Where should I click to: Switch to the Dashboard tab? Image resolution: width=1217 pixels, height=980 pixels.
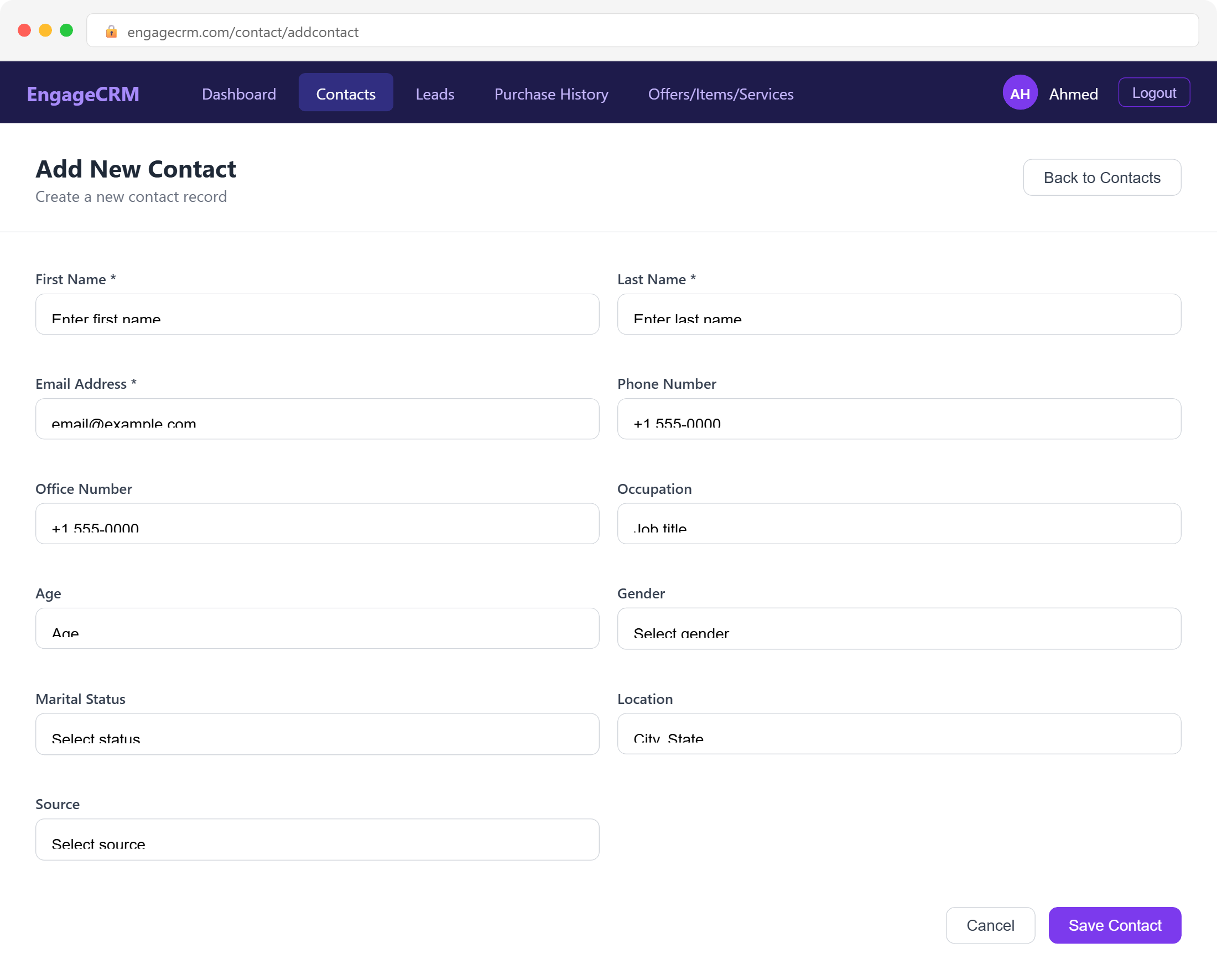point(238,93)
